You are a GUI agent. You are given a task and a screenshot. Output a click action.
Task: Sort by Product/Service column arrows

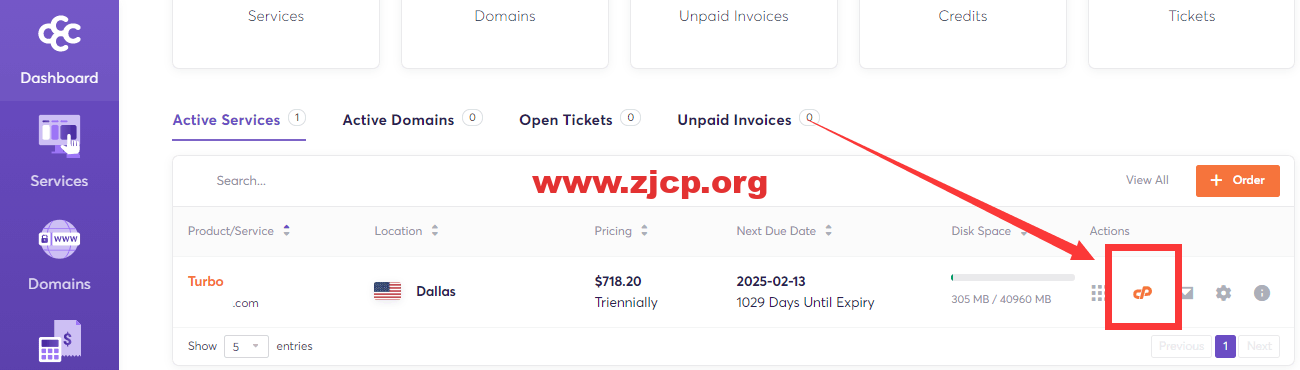point(287,230)
